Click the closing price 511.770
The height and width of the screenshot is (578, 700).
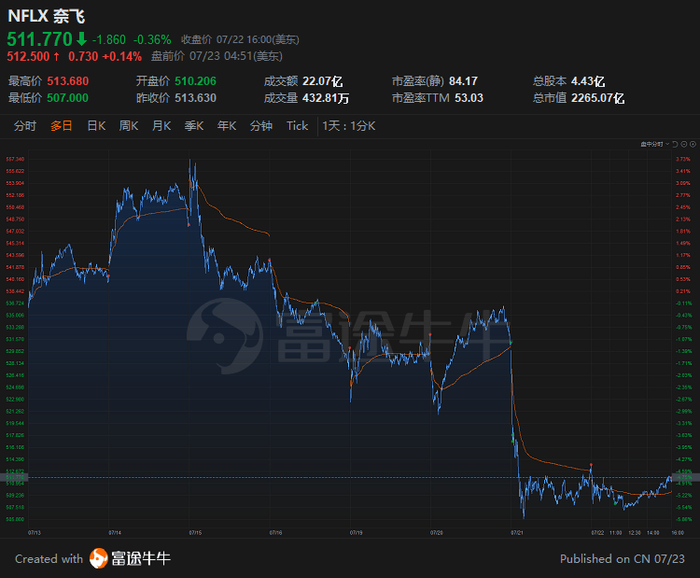click(39, 39)
